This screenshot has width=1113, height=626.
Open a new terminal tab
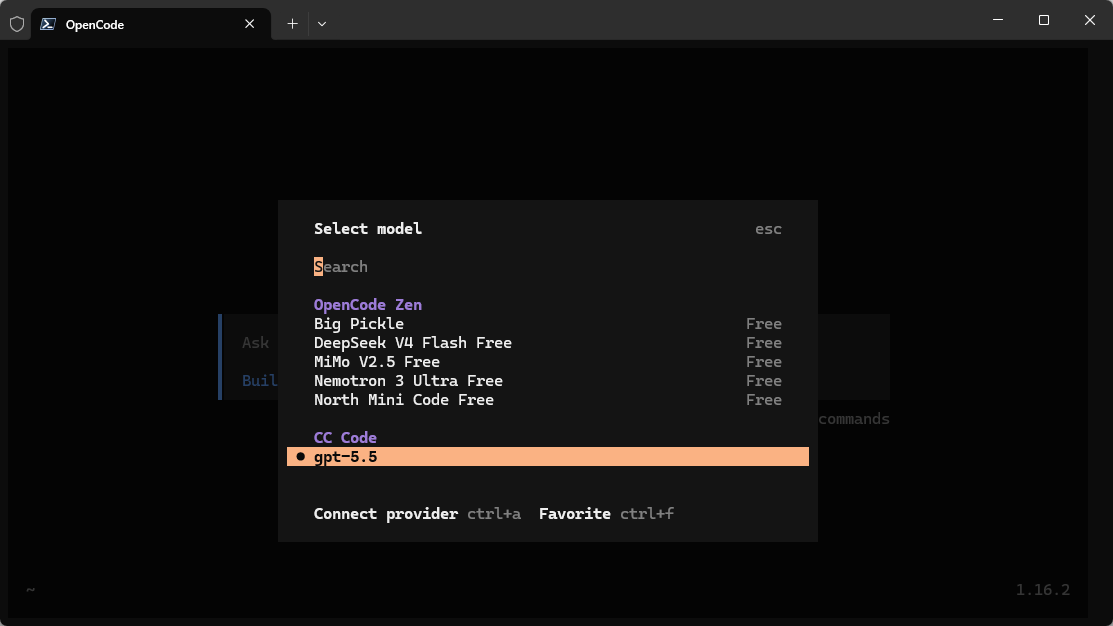(x=292, y=24)
